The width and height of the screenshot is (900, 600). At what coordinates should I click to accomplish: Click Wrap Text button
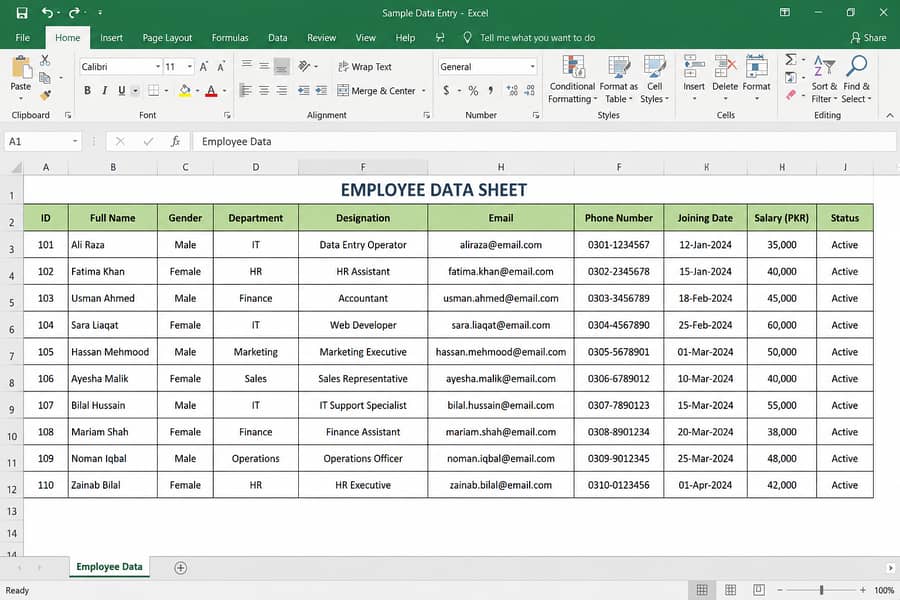click(x=365, y=67)
